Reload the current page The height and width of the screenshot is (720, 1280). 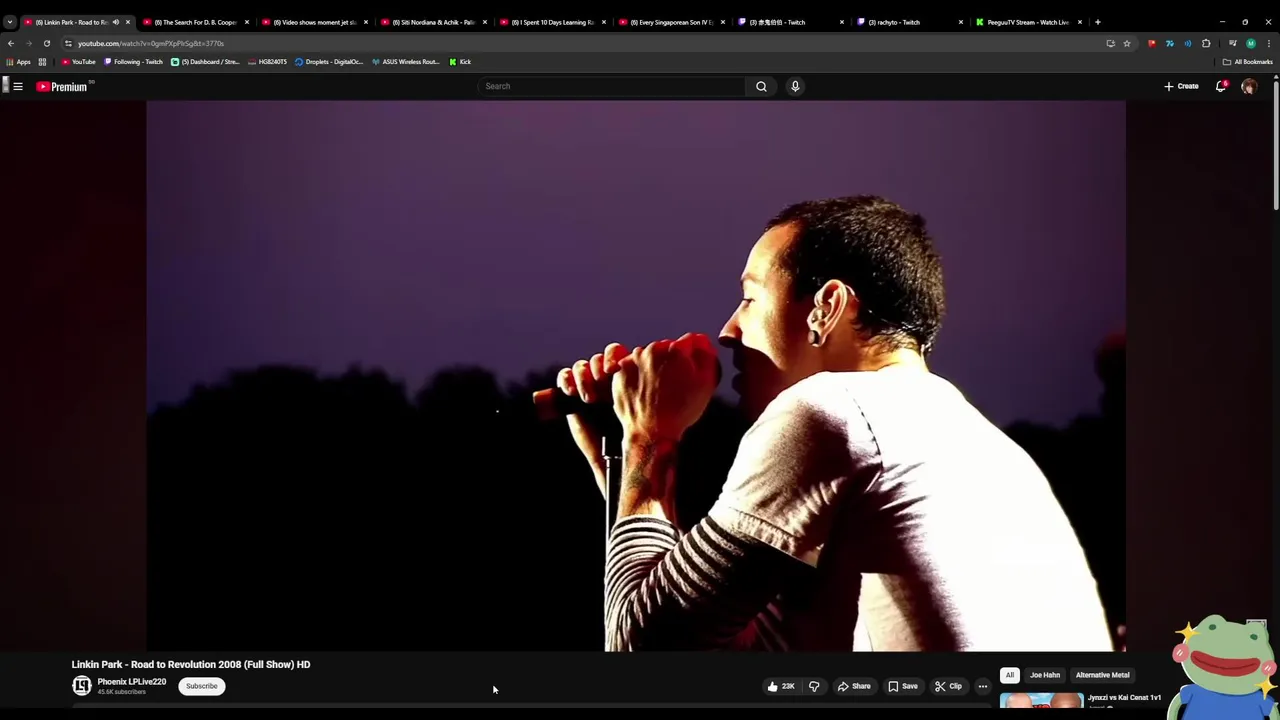[46, 43]
